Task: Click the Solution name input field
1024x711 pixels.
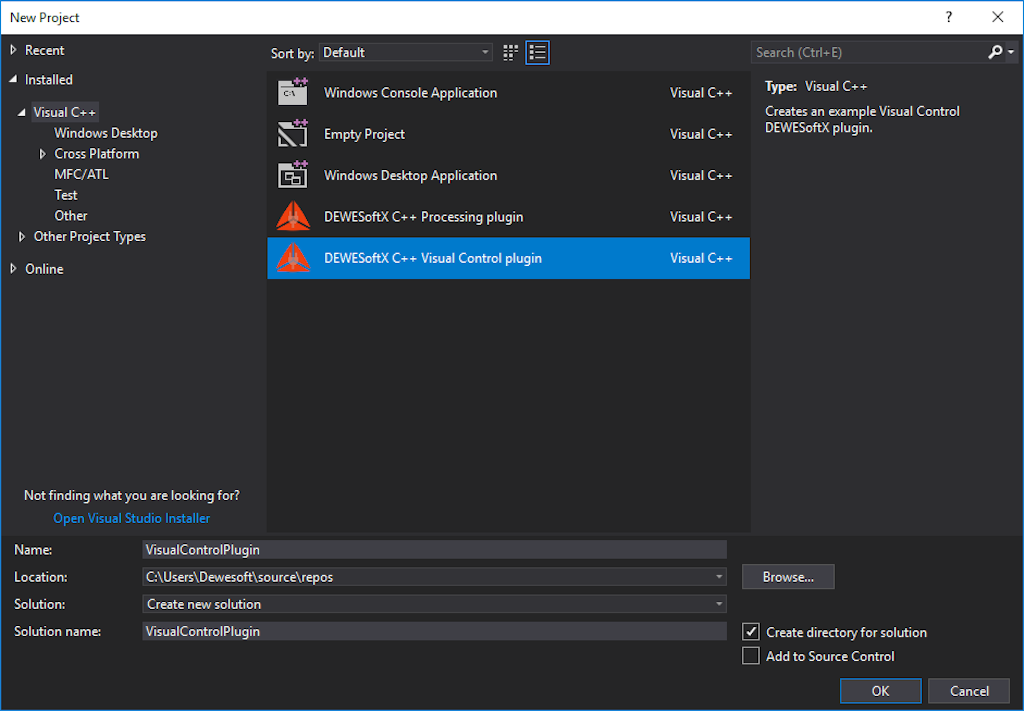Action: [434, 631]
